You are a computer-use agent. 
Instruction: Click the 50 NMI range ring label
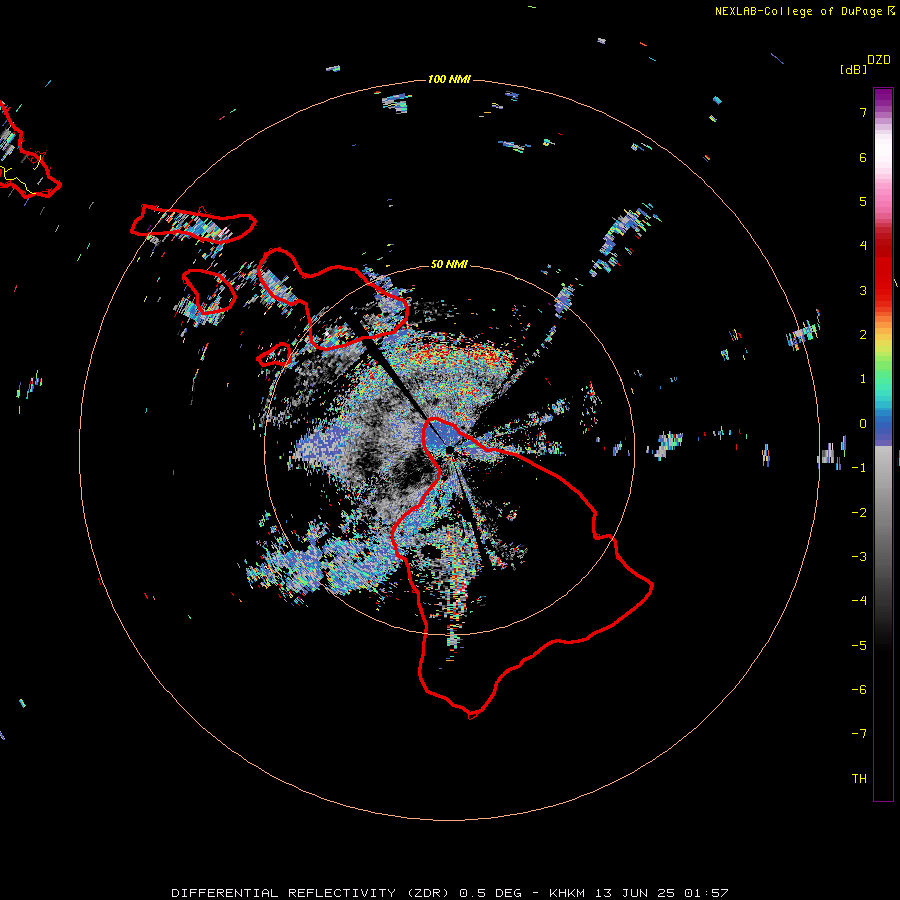tap(449, 264)
